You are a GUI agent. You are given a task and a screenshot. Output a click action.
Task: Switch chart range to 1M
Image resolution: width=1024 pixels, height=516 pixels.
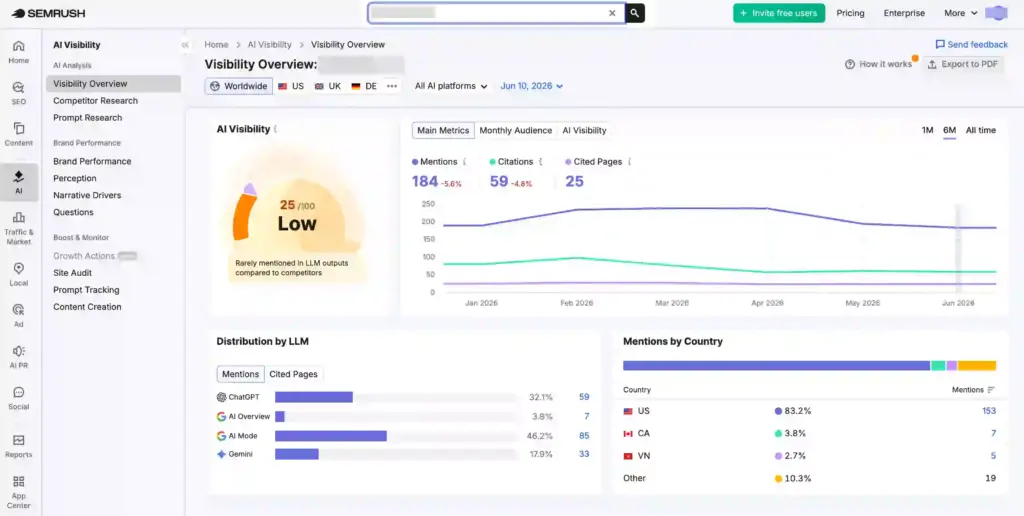[x=927, y=130]
